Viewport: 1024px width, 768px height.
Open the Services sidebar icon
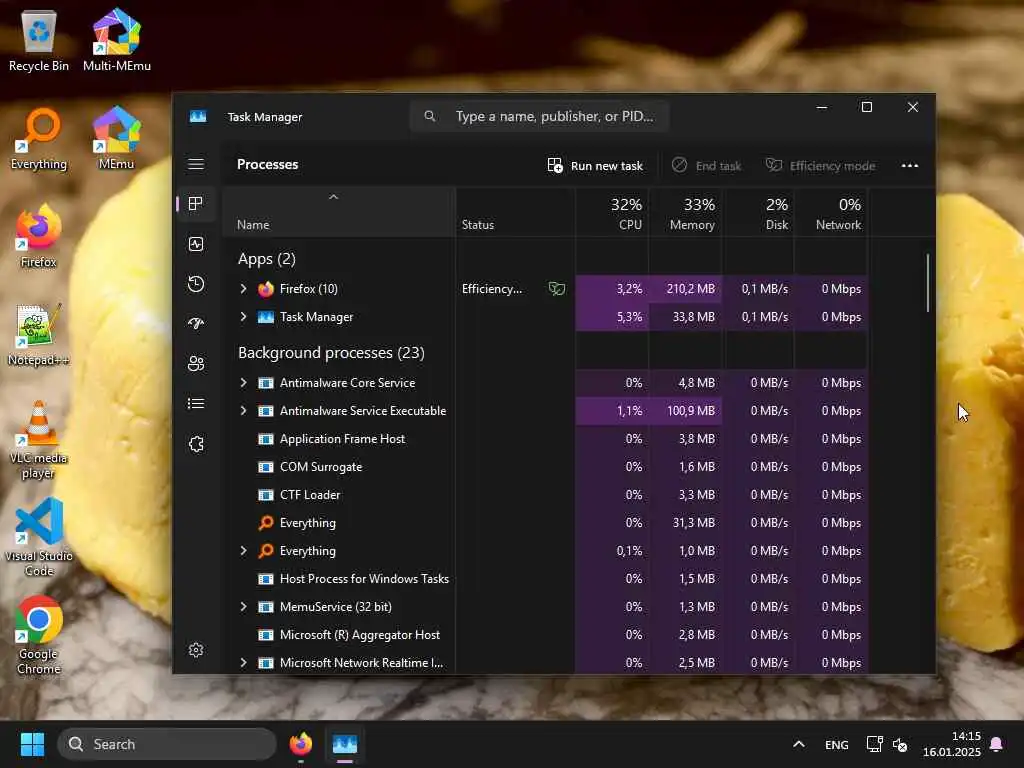pyautogui.click(x=196, y=444)
